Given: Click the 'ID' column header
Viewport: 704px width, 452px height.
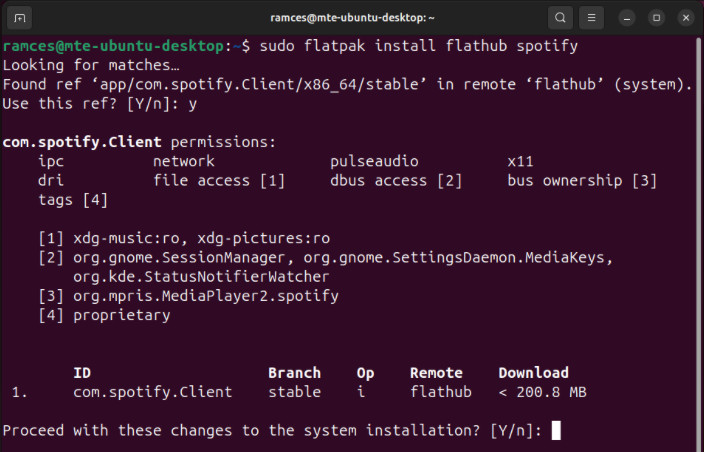Looking at the screenshot, I should [x=82, y=373].
